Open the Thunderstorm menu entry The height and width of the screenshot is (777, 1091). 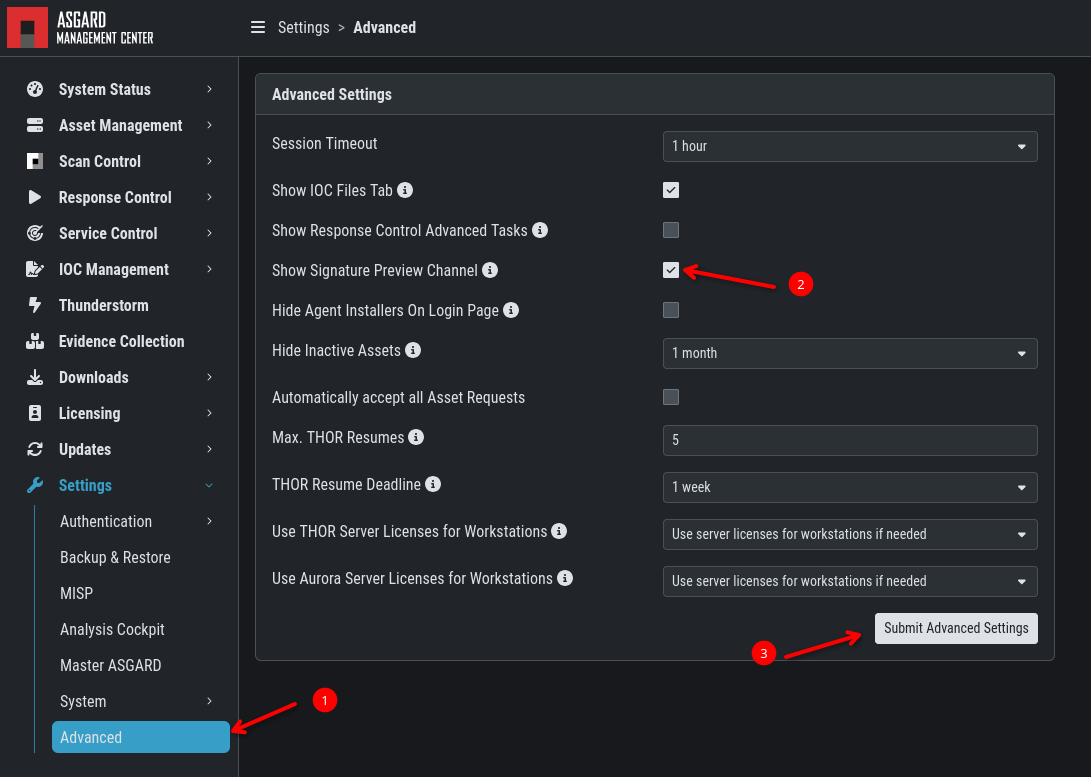click(104, 305)
